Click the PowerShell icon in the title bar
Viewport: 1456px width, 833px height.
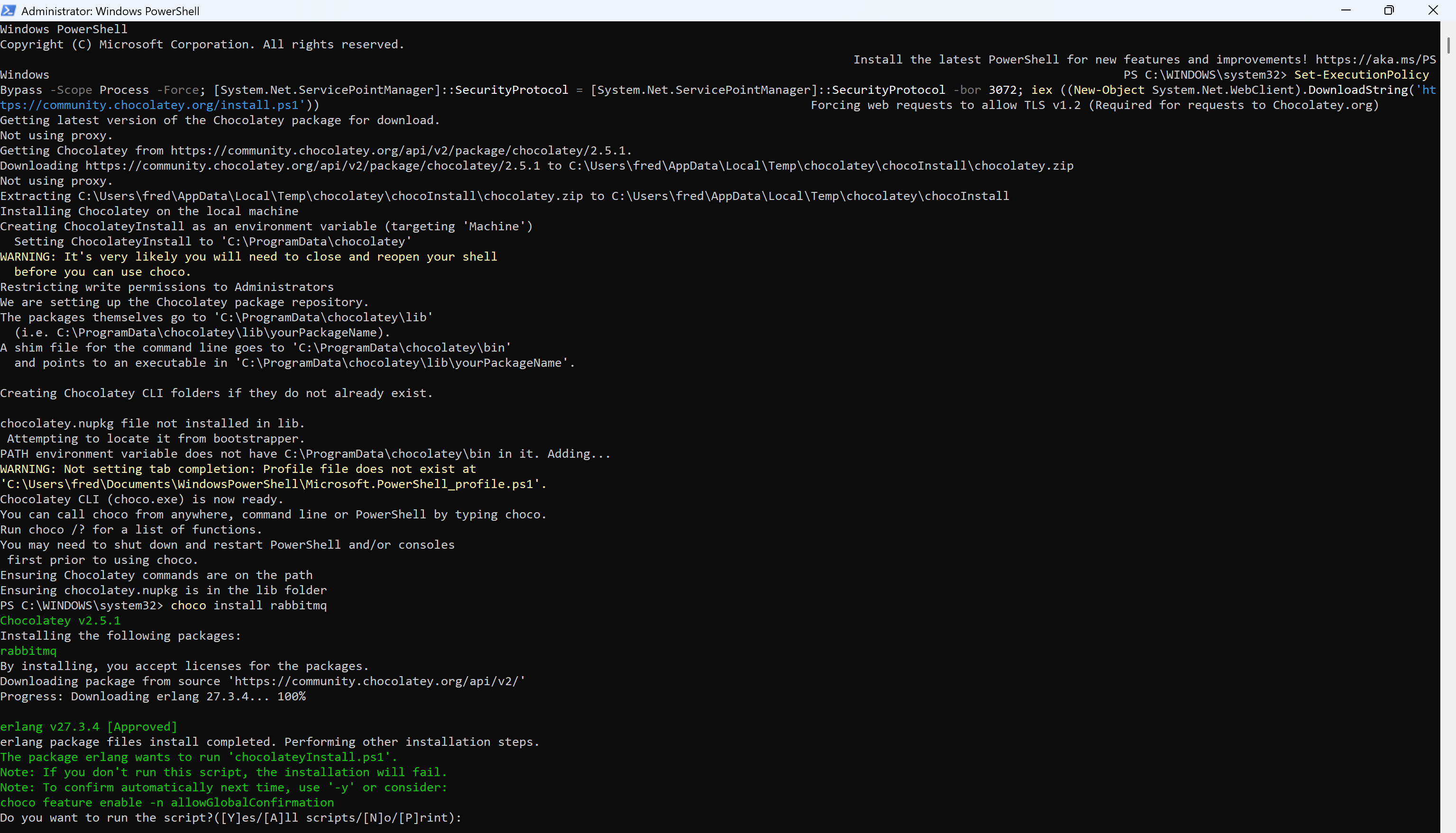click(9, 10)
